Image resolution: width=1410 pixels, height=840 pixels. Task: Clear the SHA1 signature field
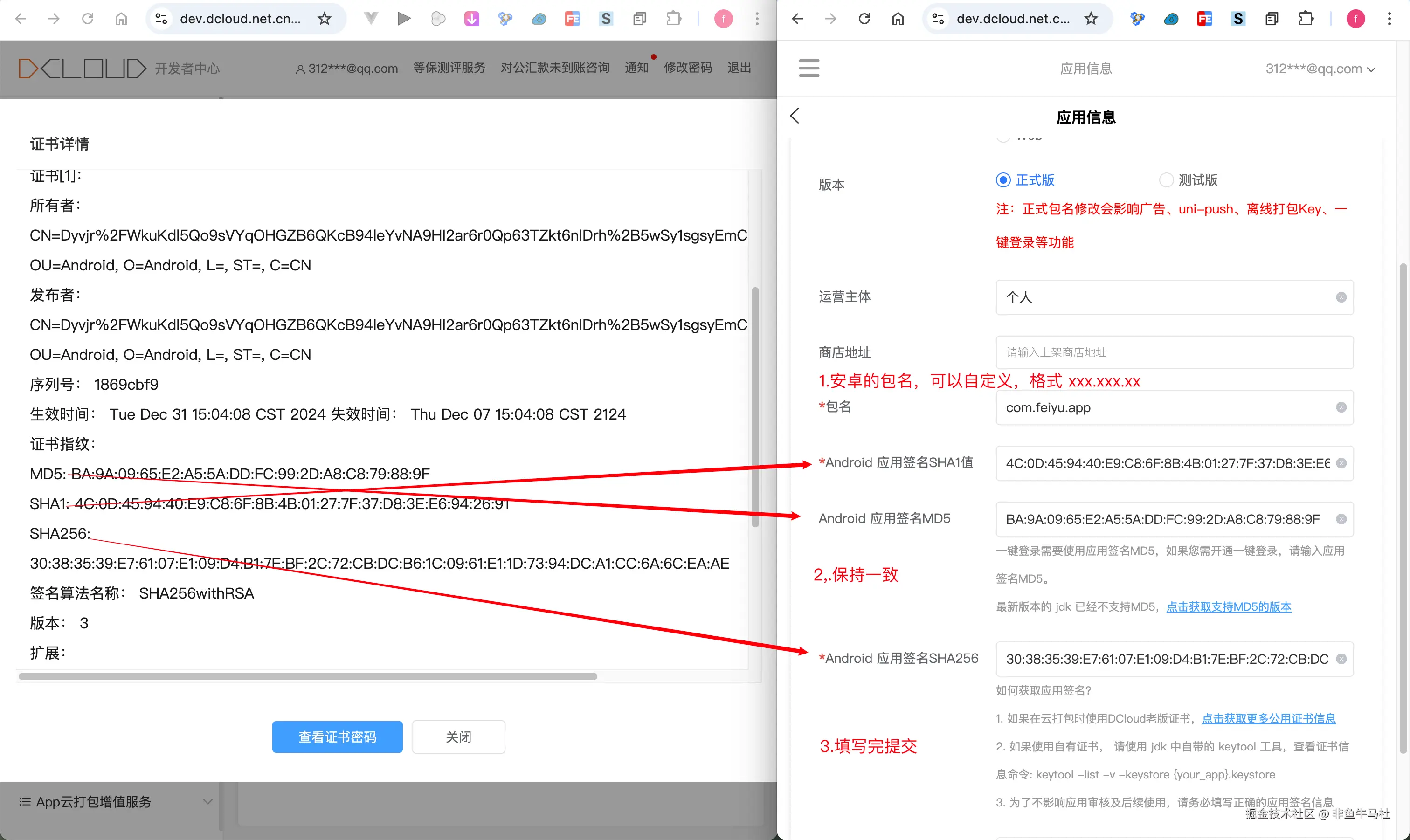tap(1341, 463)
